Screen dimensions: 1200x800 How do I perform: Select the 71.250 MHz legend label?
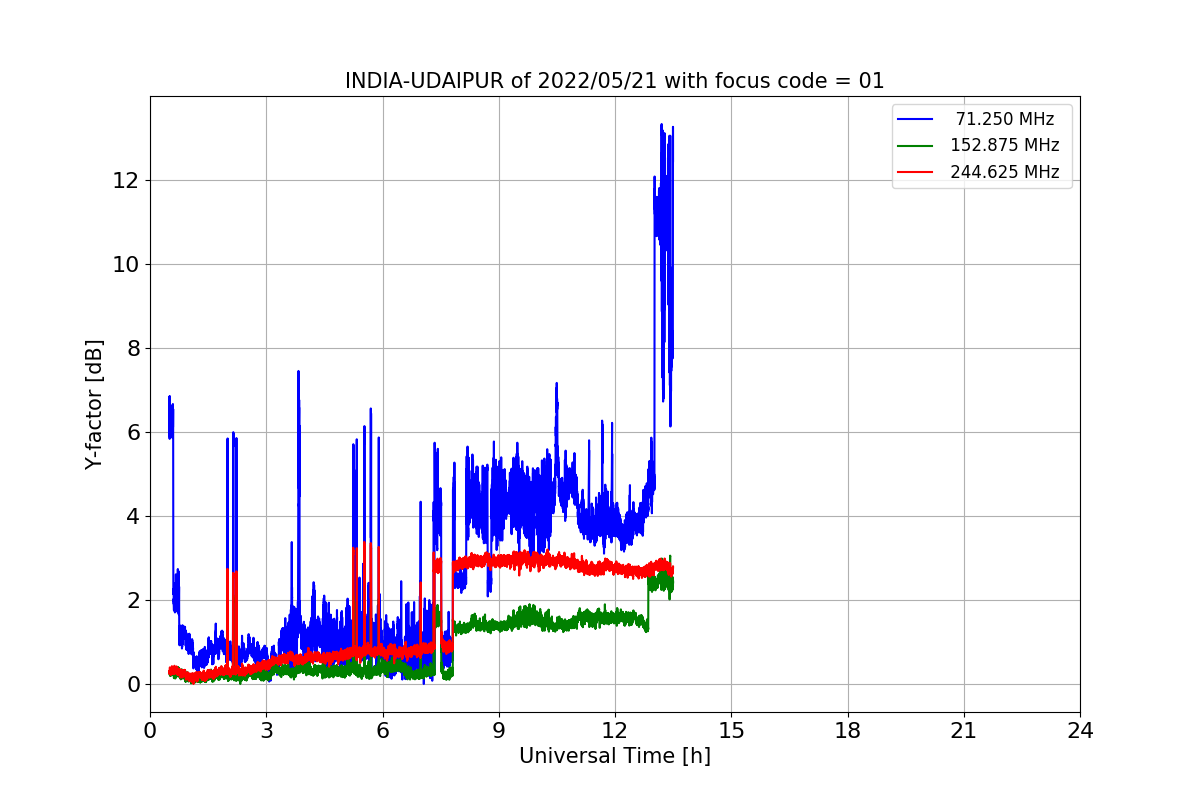[x=1005, y=119]
